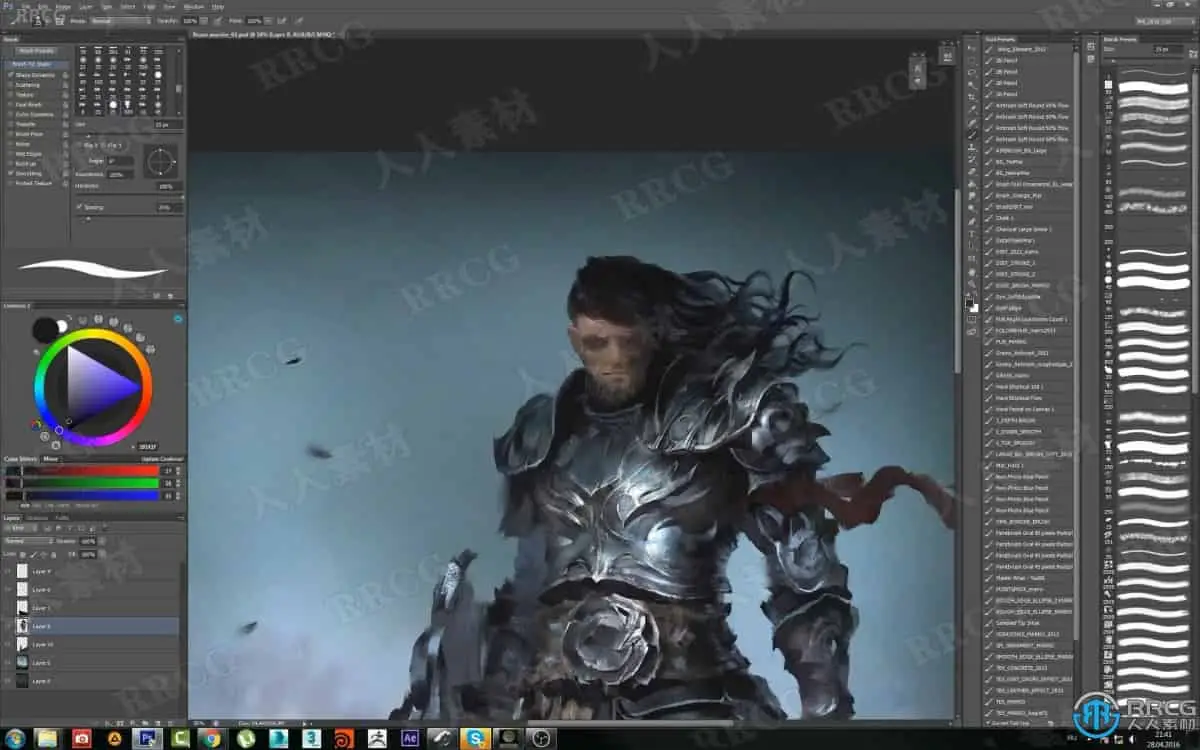The height and width of the screenshot is (750, 1200).
Task: Enable the Scattering checkbox
Action: (10, 85)
